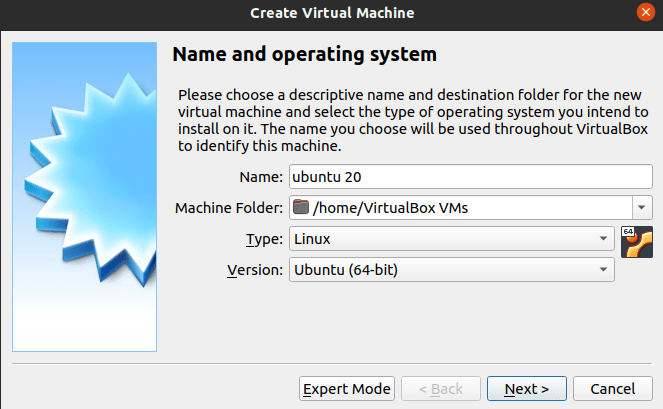Cancel the virtual machine creation
This screenshot has height=409, width=663.
pyautogui.click(x=613, y=389)
